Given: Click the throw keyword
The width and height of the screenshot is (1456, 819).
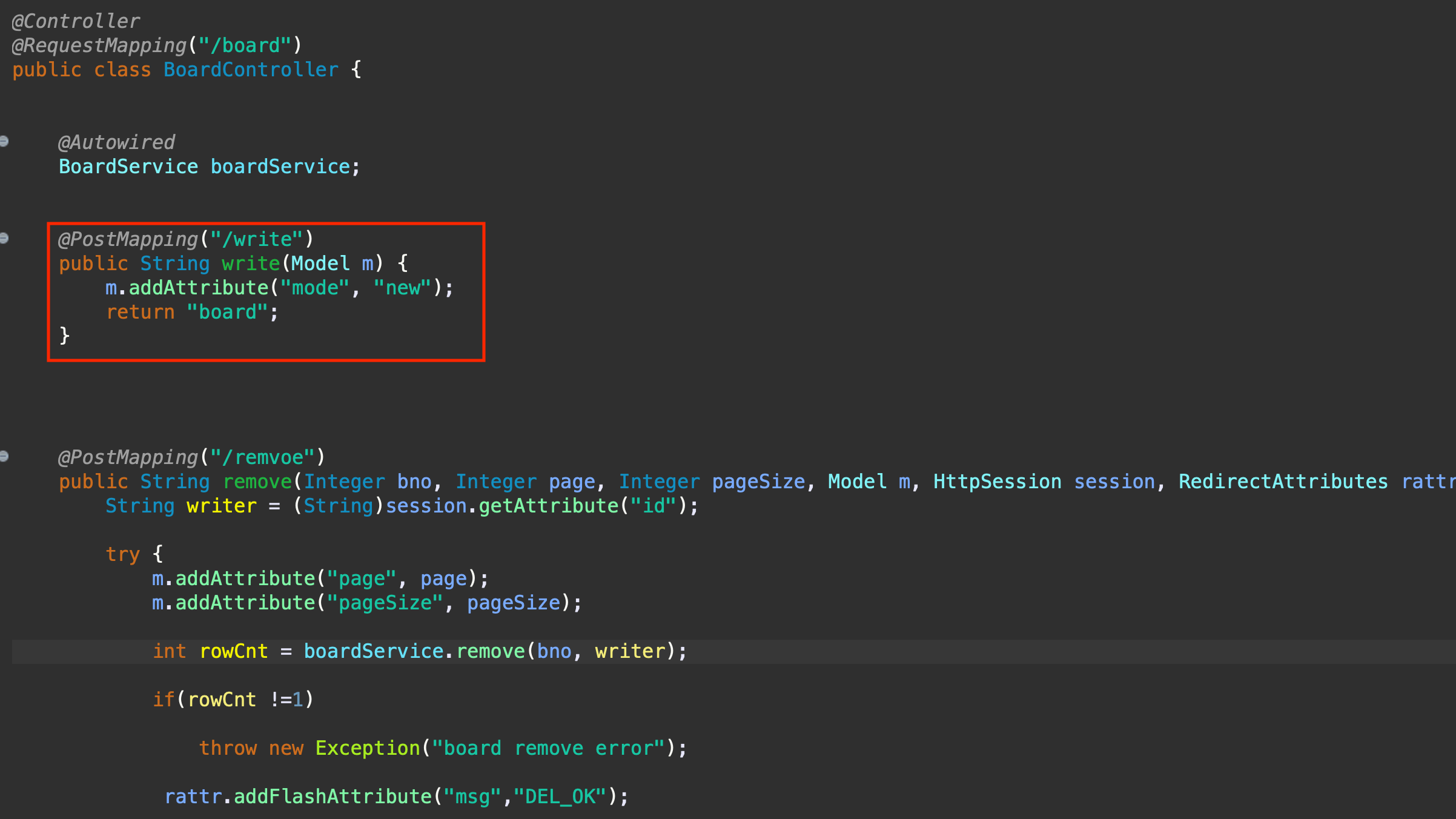Looking at the screenshot, I should (x=228, y=749).
